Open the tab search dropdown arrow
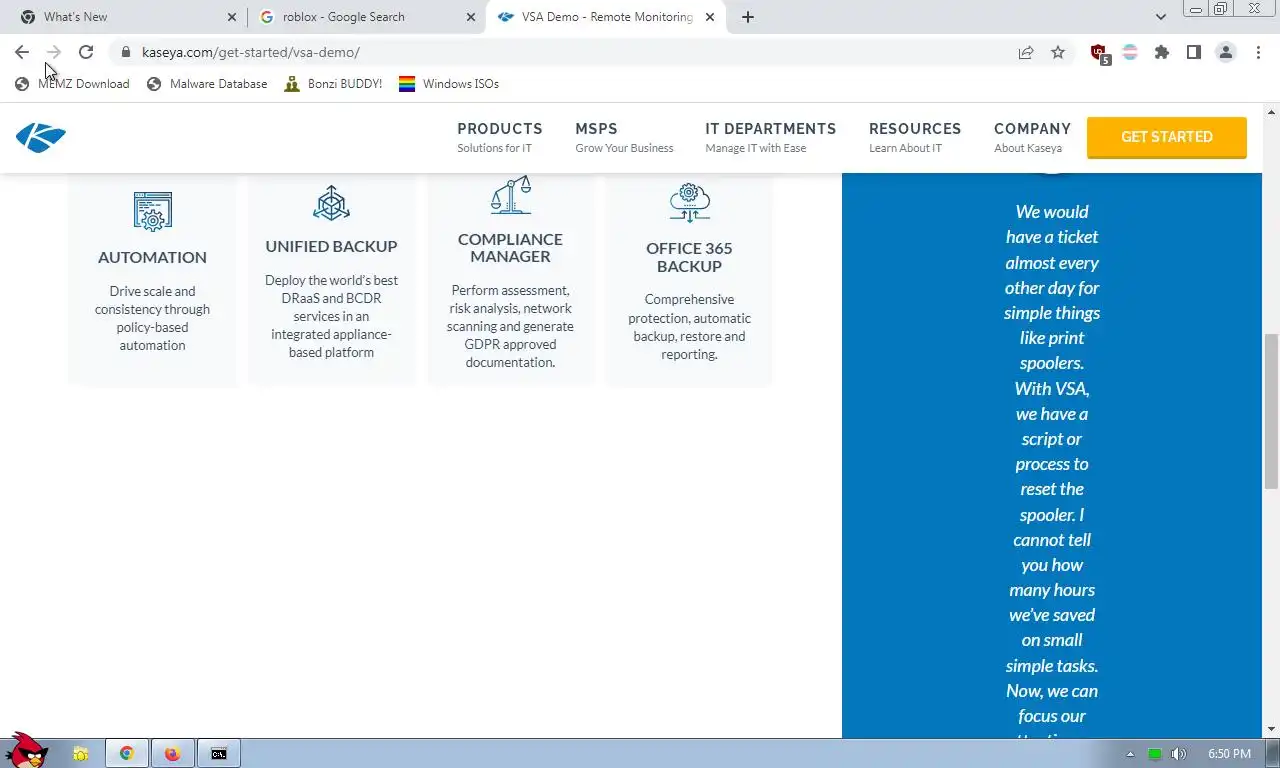Image resolution: width=1280 pixels, height=768 pixels. point(1161,17)
